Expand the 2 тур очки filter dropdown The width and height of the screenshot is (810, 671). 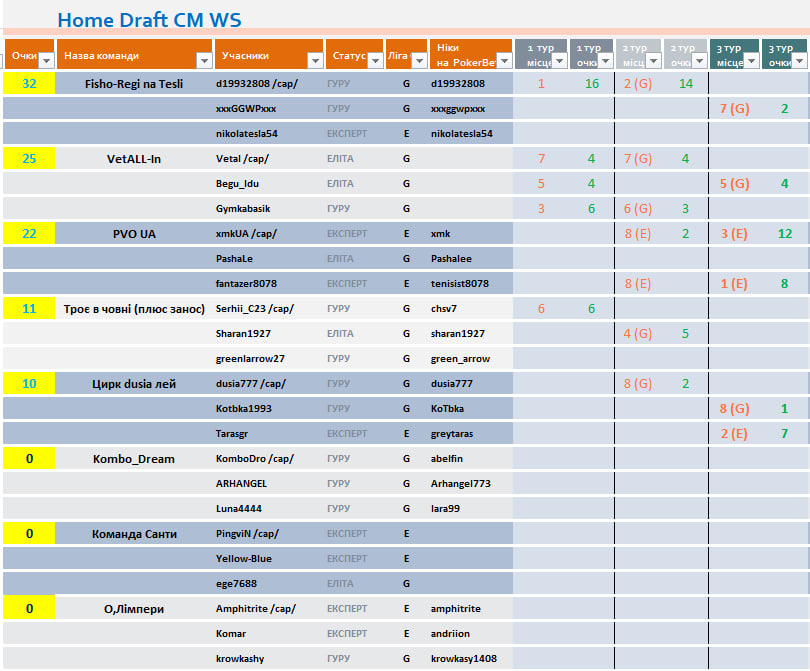(700, 61)
